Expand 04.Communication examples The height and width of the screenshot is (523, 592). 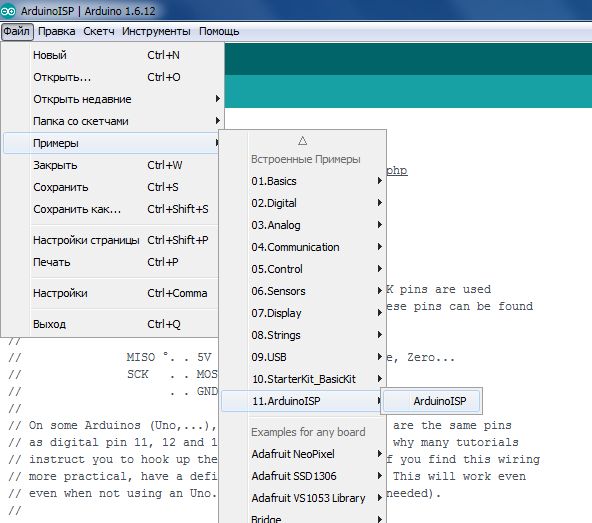click(303, 247)
